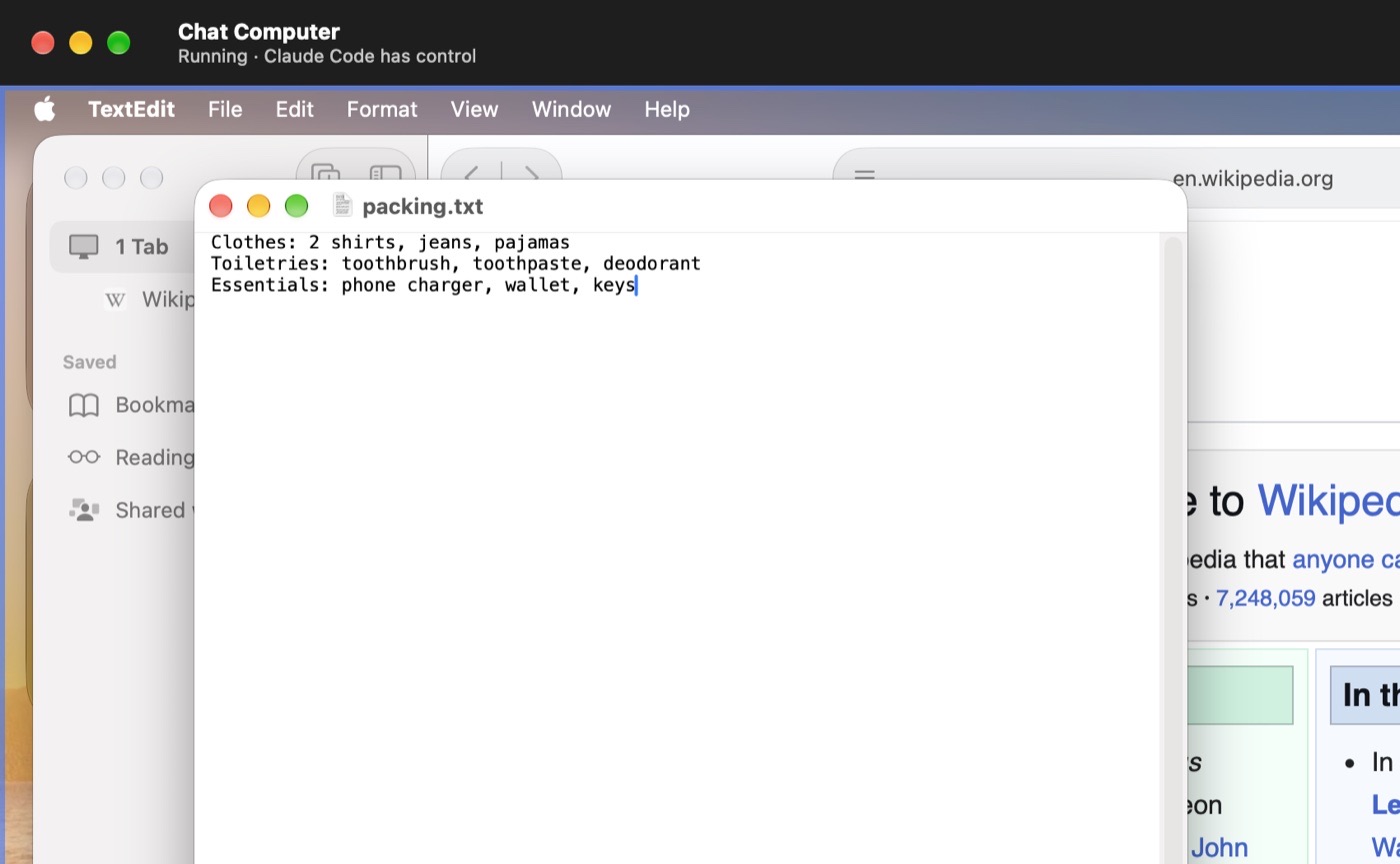Follow the 'anyone can' link on Wikipedia

tap(1346, 559)
